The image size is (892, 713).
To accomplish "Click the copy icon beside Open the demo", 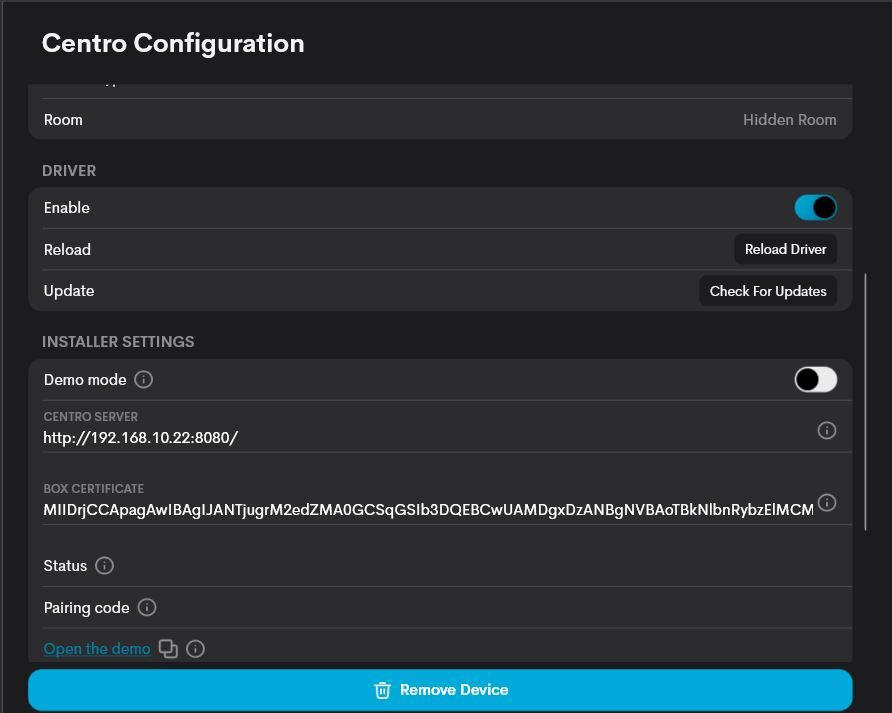I will (x=168, y=649).
